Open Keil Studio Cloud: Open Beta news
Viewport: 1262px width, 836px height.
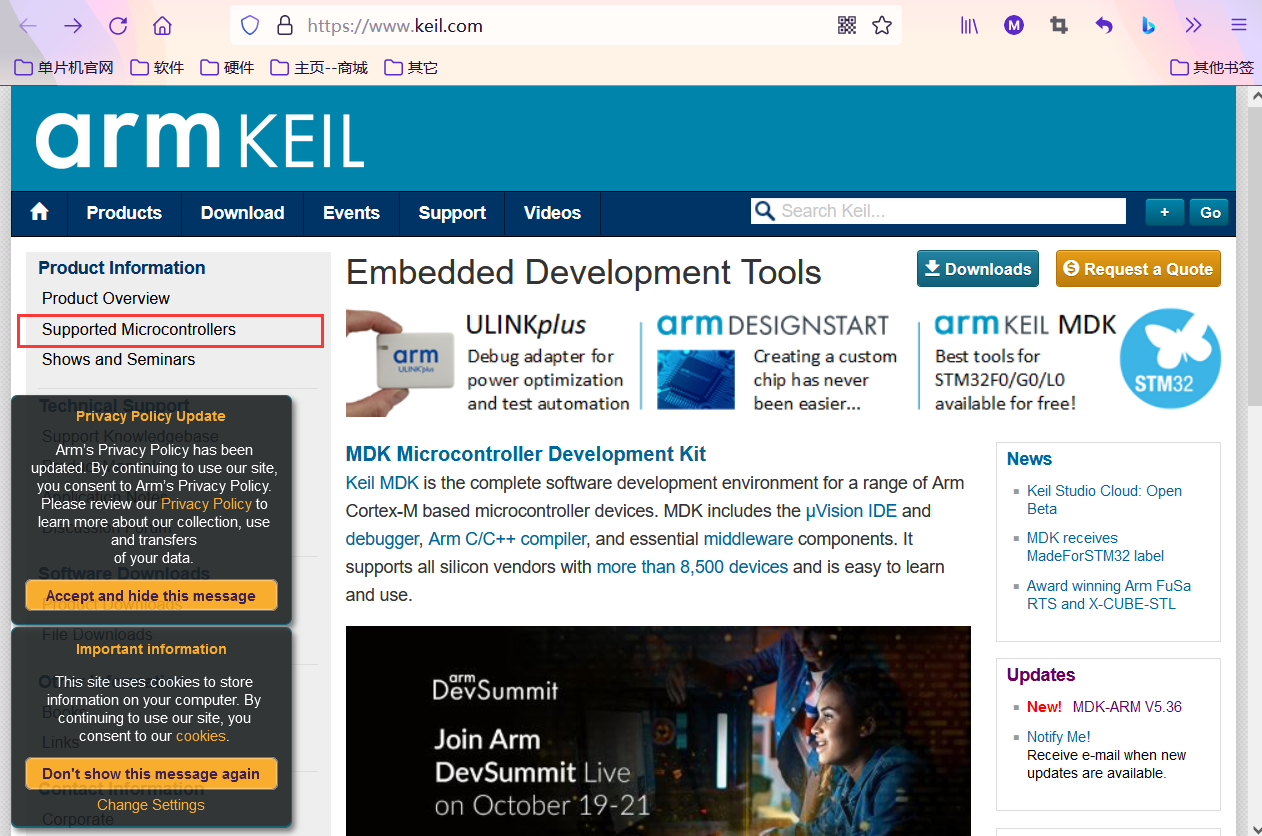coord(1104,500)
